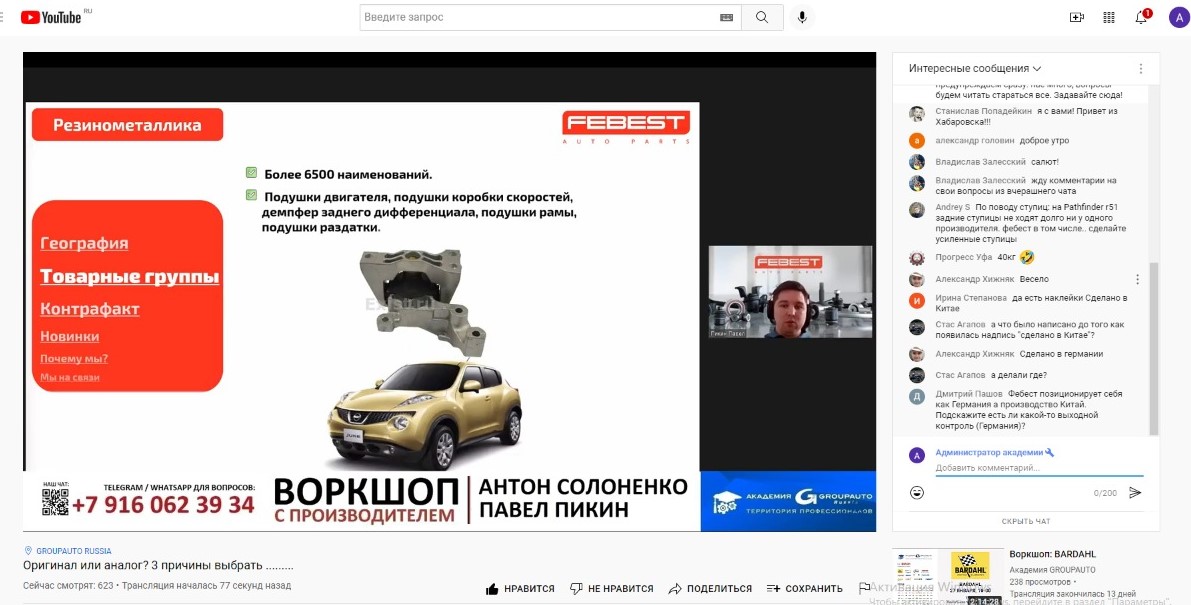Click Andrey S's chat avatar
The height and width of the screenshot is (605, 1191).
917,210
